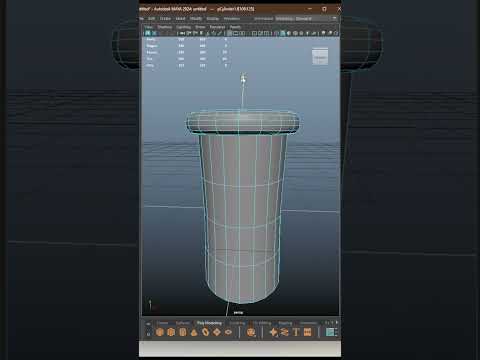Open the Modify menu in Maya
Image resolution: width=480 pixels, height=360 pixels.
point(196,19)
